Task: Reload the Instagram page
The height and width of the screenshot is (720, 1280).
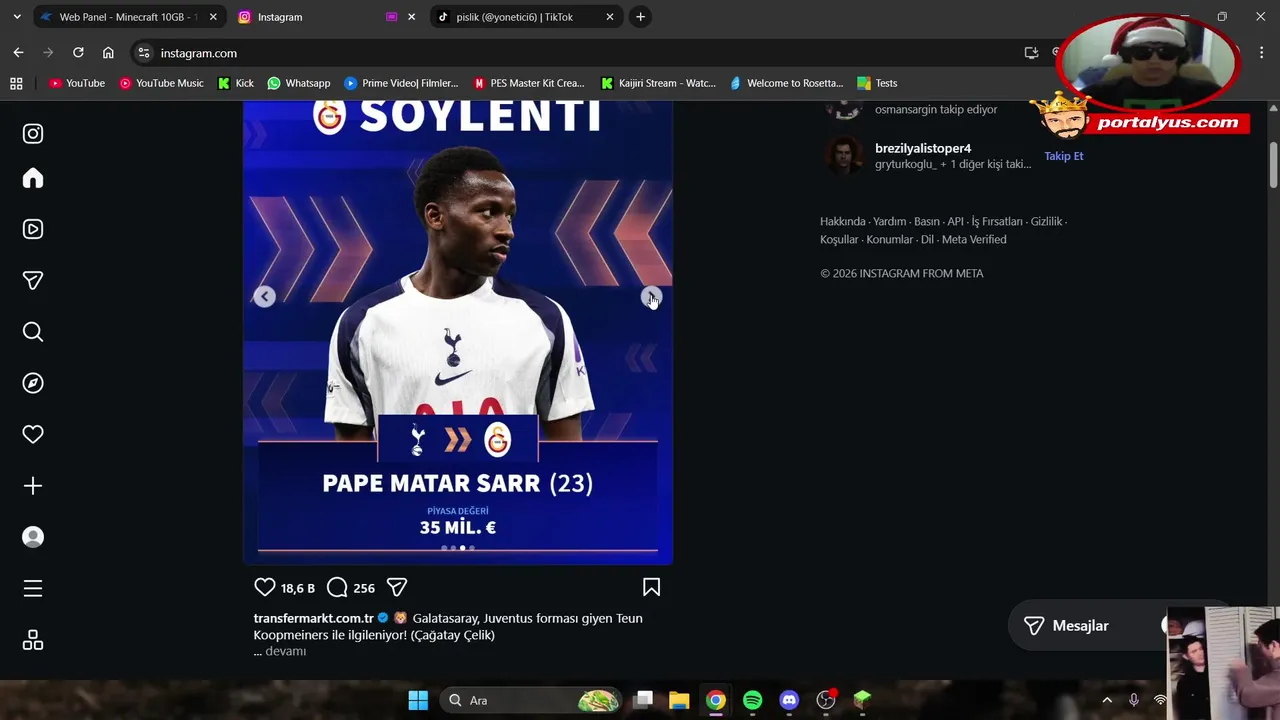Action: pyautogui.click(x=78, y=53)
